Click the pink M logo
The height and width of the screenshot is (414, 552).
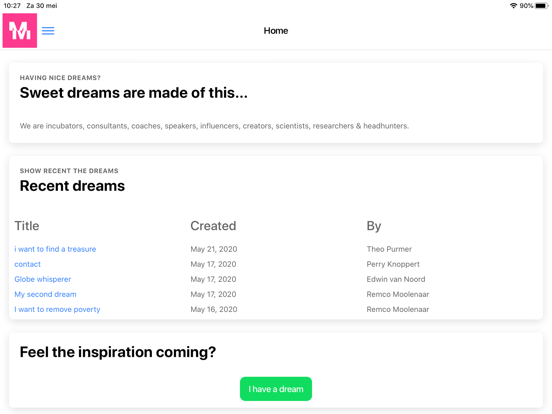click(x=20, y=31)
